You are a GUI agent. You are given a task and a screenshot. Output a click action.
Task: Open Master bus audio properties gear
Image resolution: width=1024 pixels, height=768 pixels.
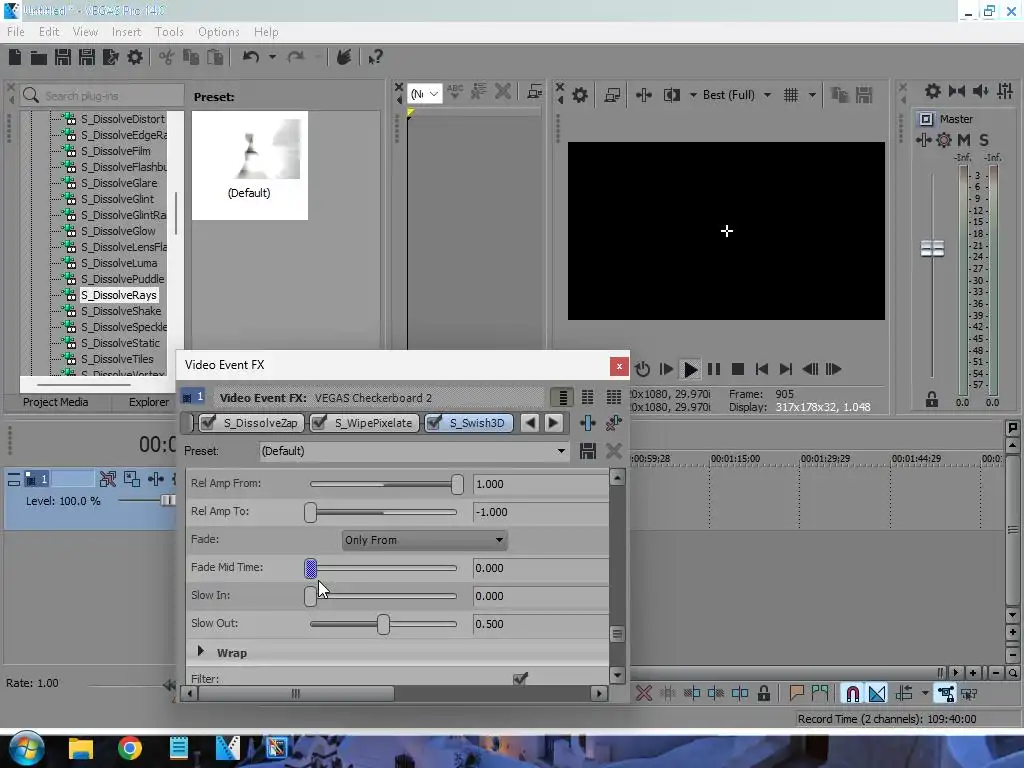coord(933,91)
